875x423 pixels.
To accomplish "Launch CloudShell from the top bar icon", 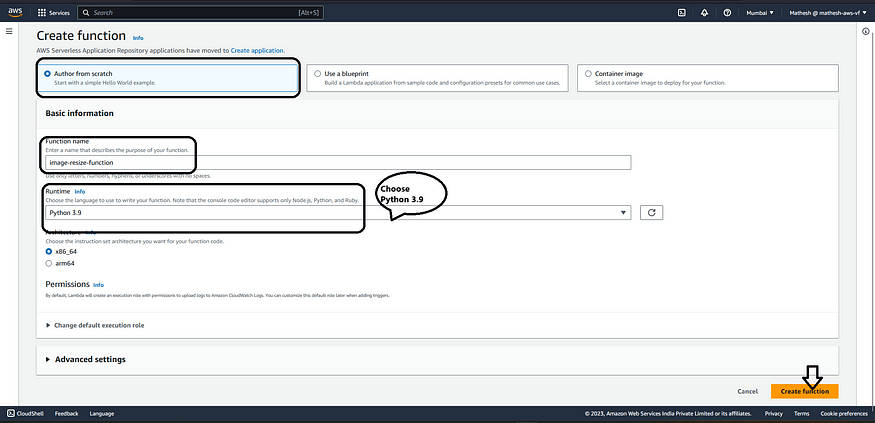I will click(681, 12).
